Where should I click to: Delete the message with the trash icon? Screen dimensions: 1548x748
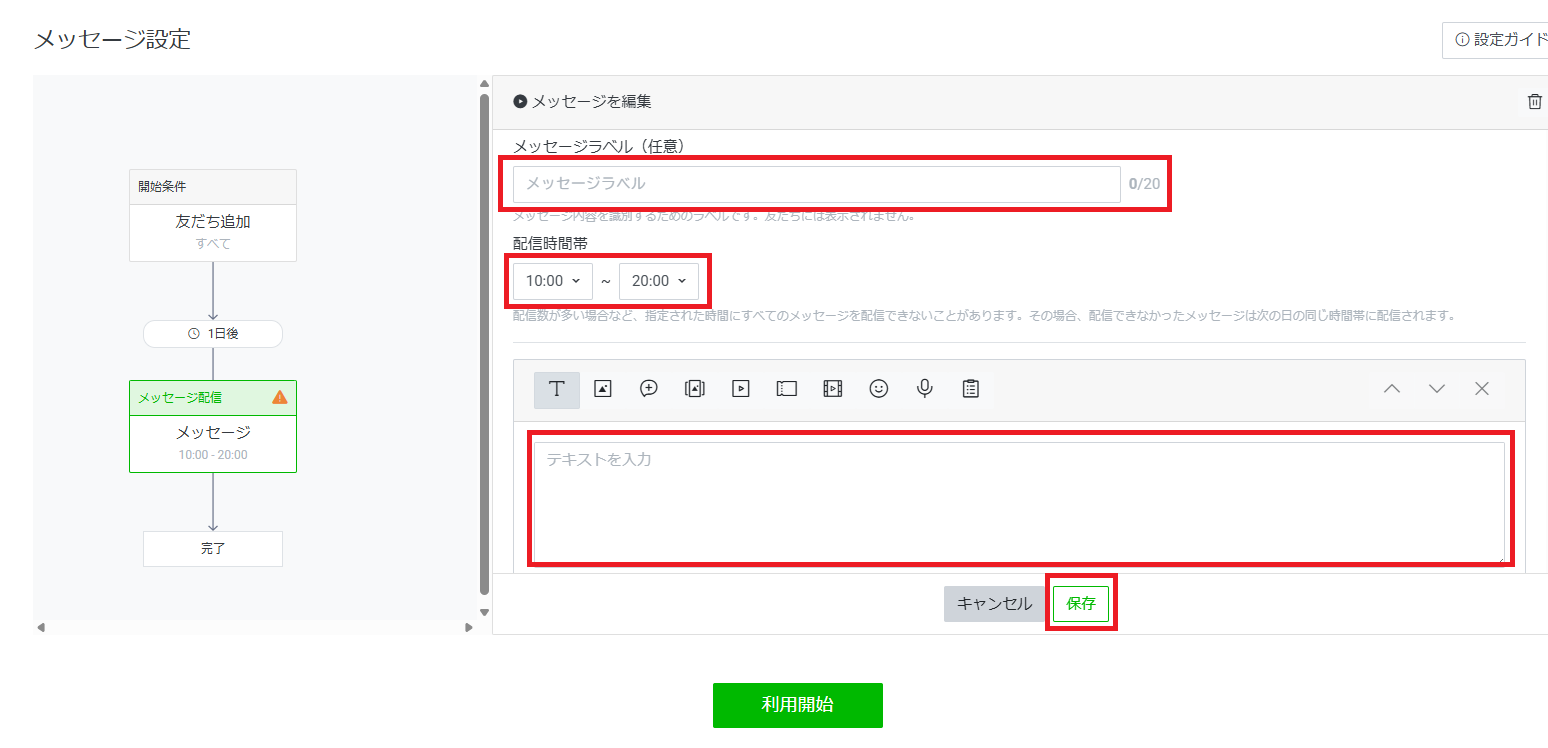pos(1535,101)
